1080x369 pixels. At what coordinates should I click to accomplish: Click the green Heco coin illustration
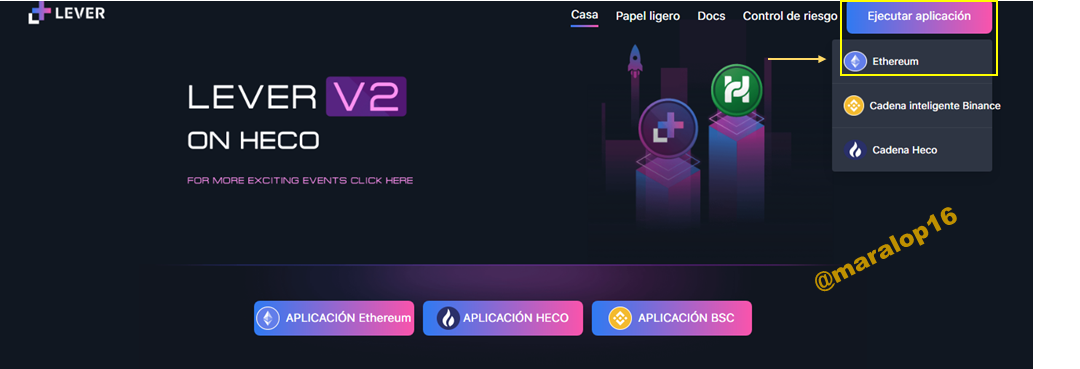[736, 89]
